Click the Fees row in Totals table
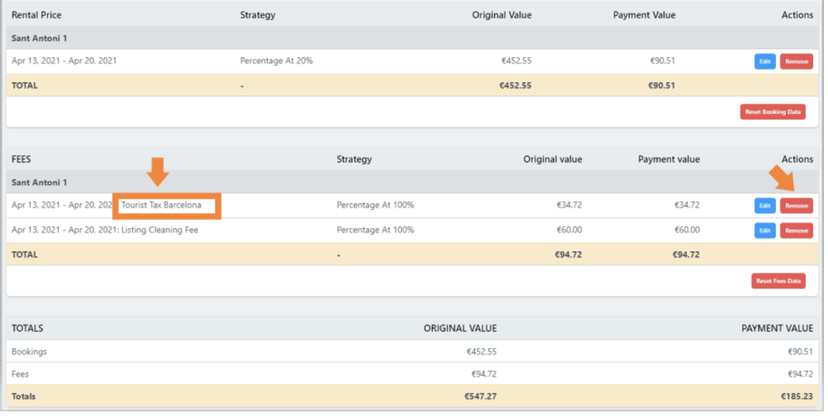 click(22, 374)
